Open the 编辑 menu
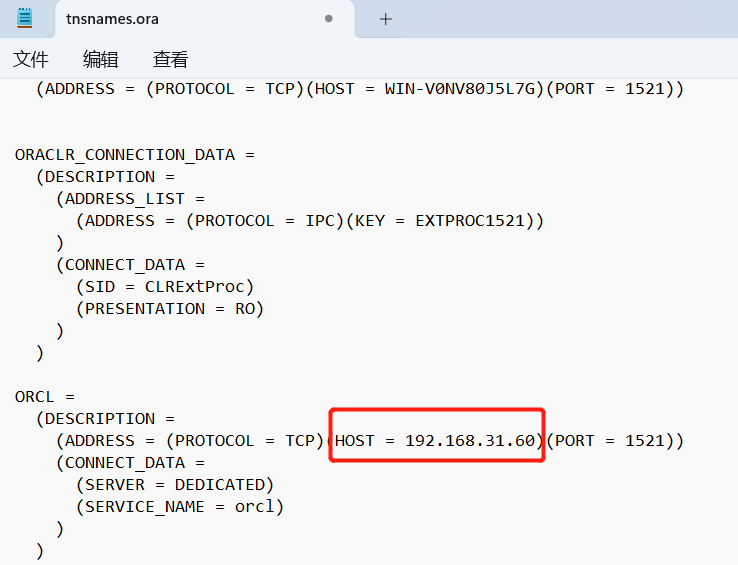 click(100, 59)
